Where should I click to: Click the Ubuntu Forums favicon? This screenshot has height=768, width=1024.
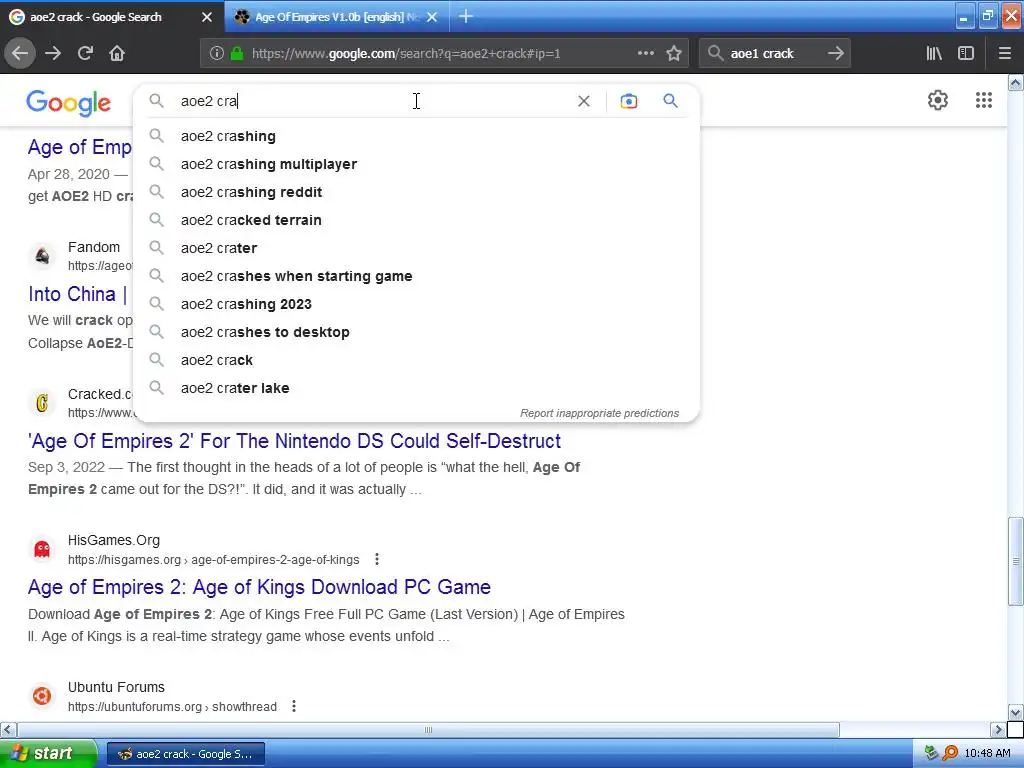point(42,696)
